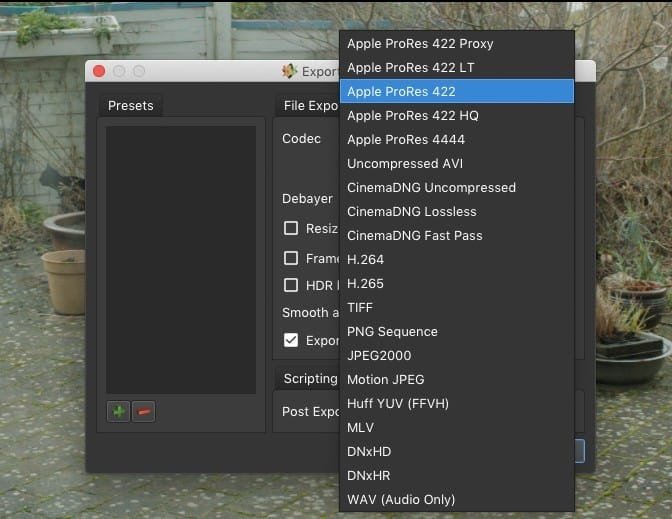The width and height of the screenshot is (672, 519).
Task: Open the Presets tab
Action: (130, 105)
